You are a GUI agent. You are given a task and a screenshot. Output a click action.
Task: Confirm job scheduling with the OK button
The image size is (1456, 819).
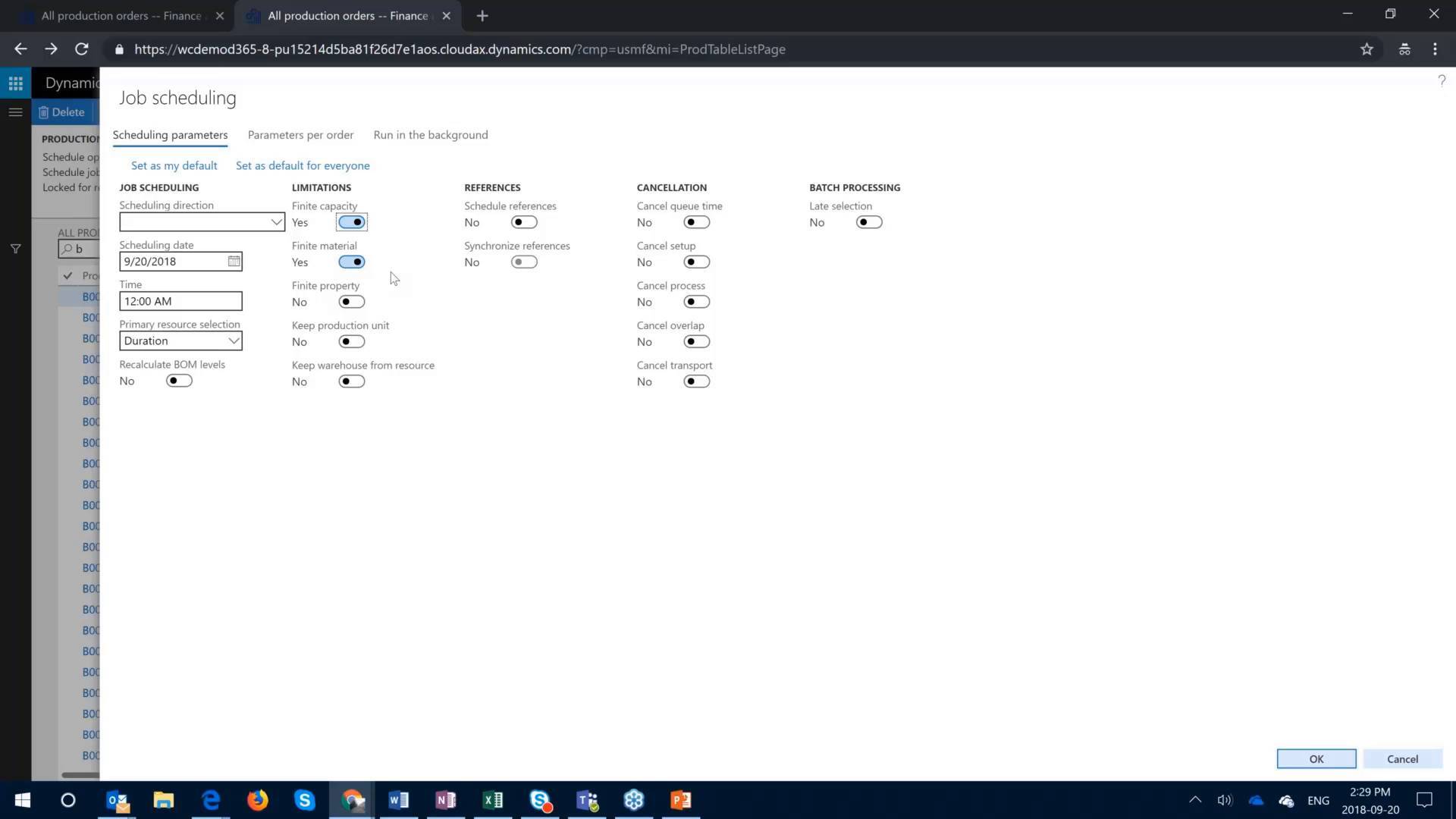coord(1316,758)
